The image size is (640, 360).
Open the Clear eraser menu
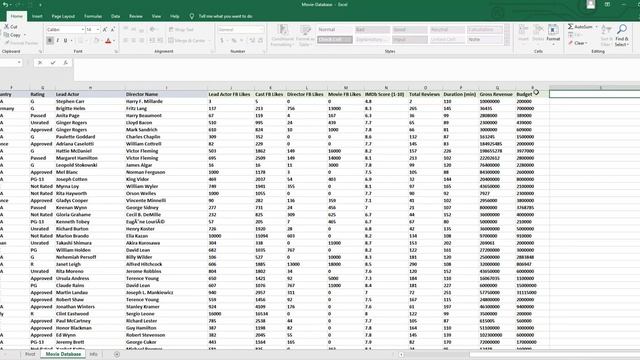point(578,43)
